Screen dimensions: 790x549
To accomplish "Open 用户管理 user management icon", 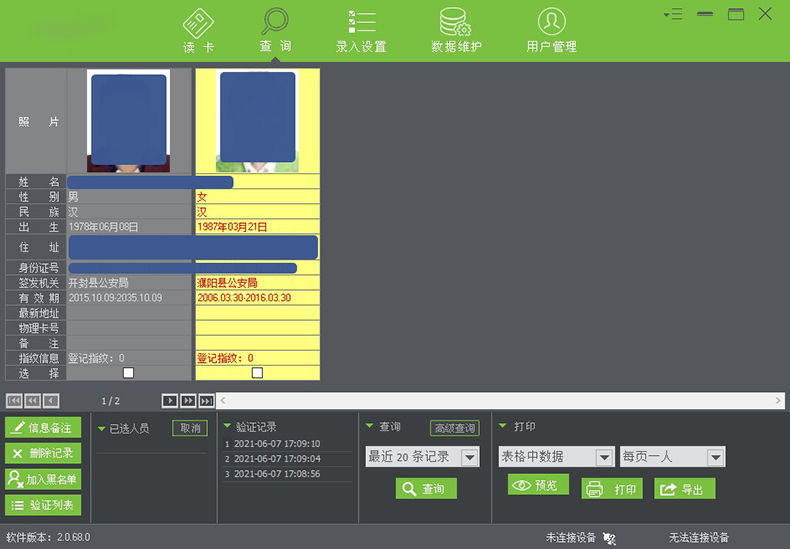I will pyautogui.click(x=551, y=23).
